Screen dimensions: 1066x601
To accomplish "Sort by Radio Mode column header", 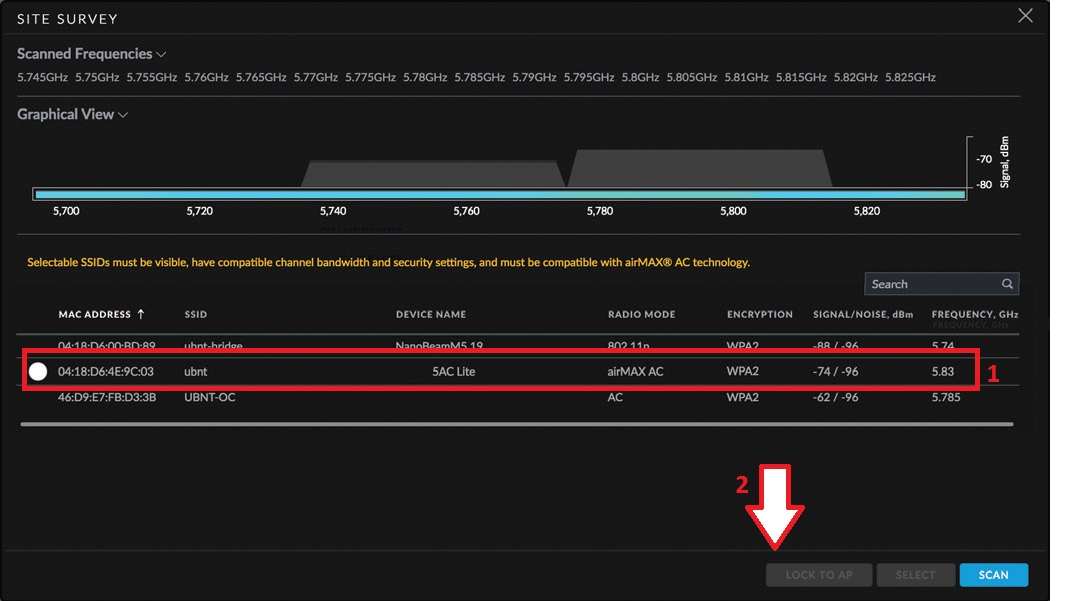I will 641,315.
